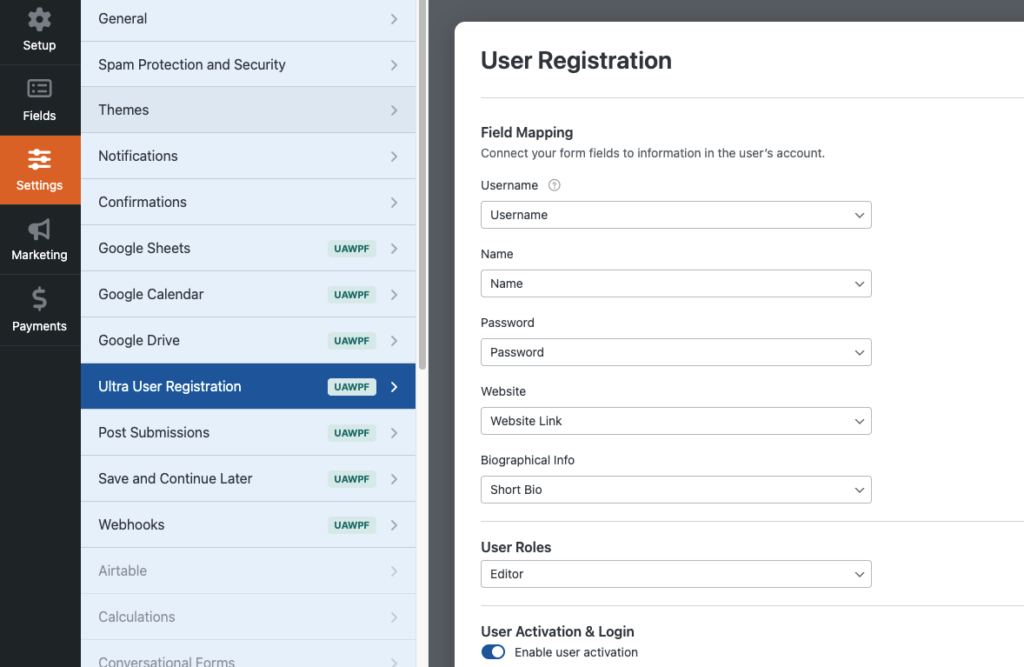Screen dimensions: 1024x667
Task: Open the Username field mapping dropdown
Action: (x=675, y=215)
